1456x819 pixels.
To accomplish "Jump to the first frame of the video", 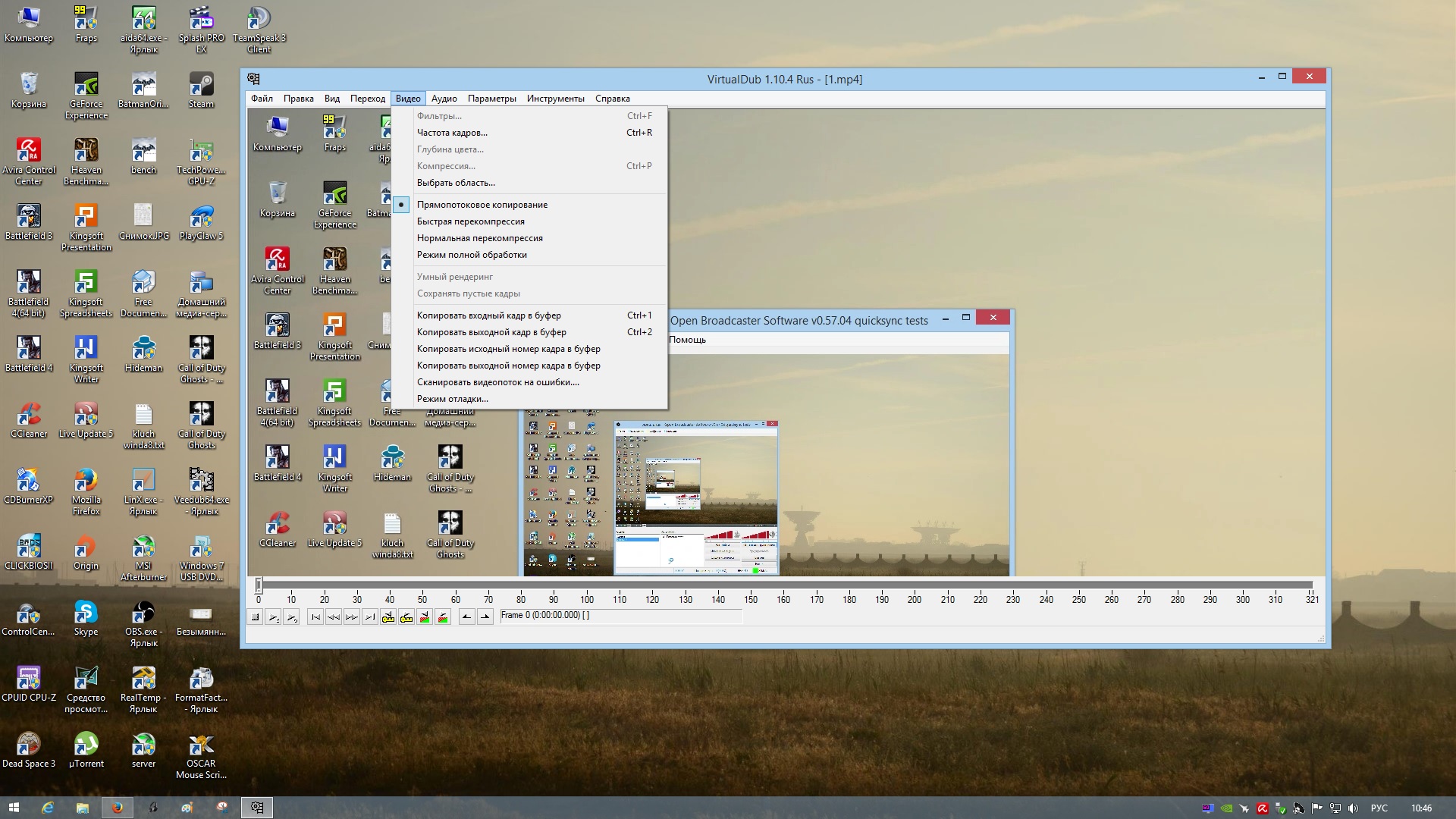I will (315, 617).
